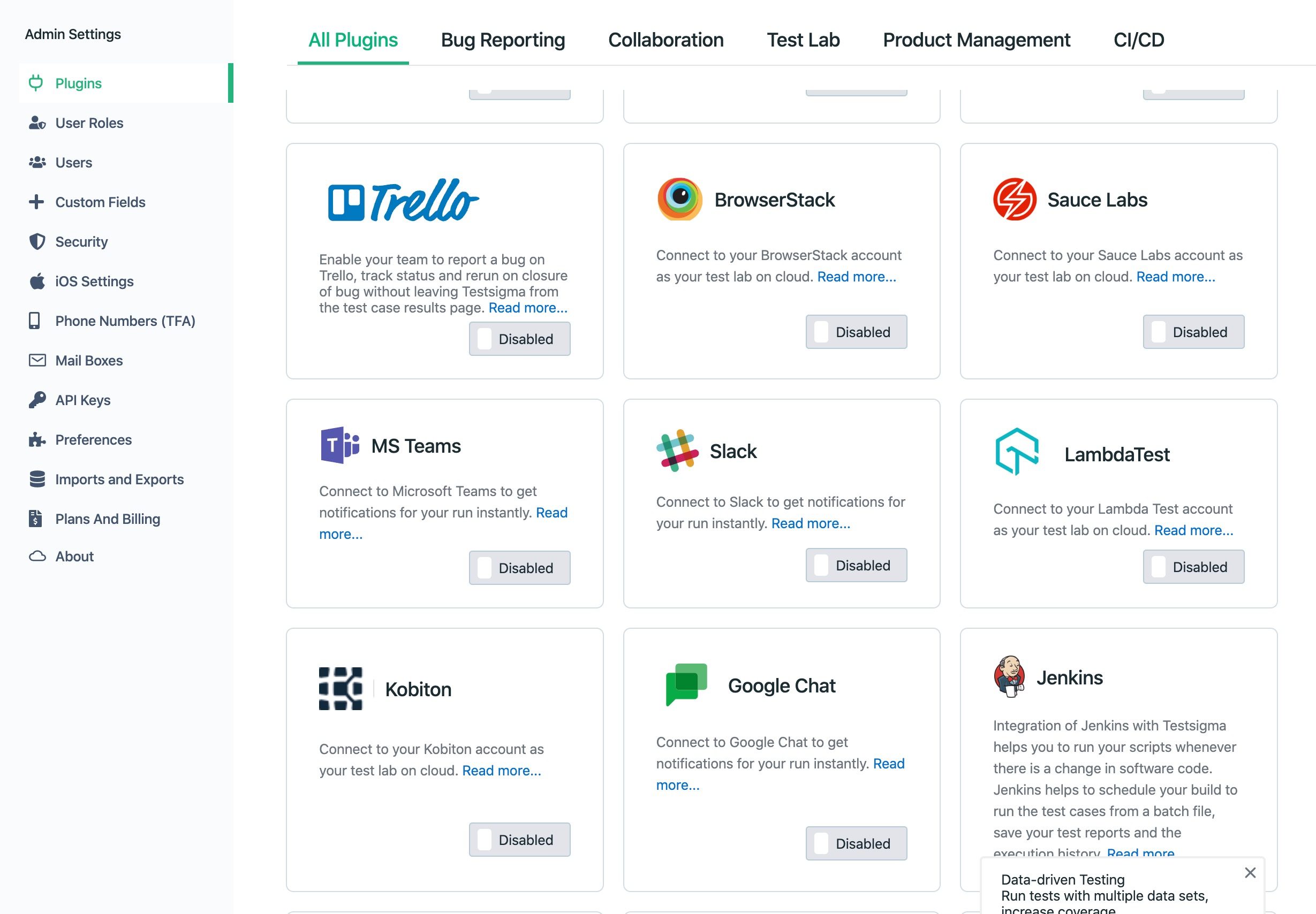Image resolution: width=1316 pixels, height=914 pixels.
Task: Switch to the Bug Reporting tab
Action: pyautogui.click(x=503, y=40)
